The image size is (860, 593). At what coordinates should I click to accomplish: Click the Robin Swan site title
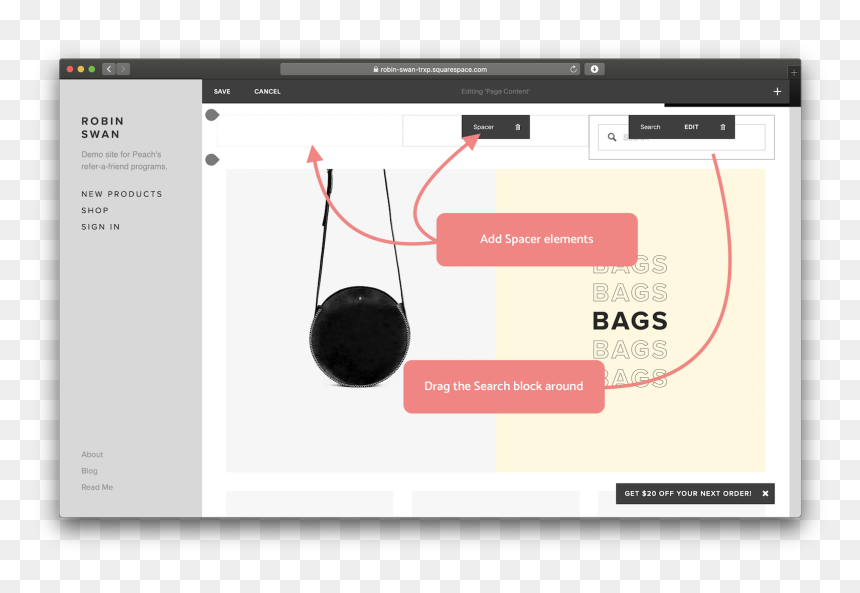point(103,128)
